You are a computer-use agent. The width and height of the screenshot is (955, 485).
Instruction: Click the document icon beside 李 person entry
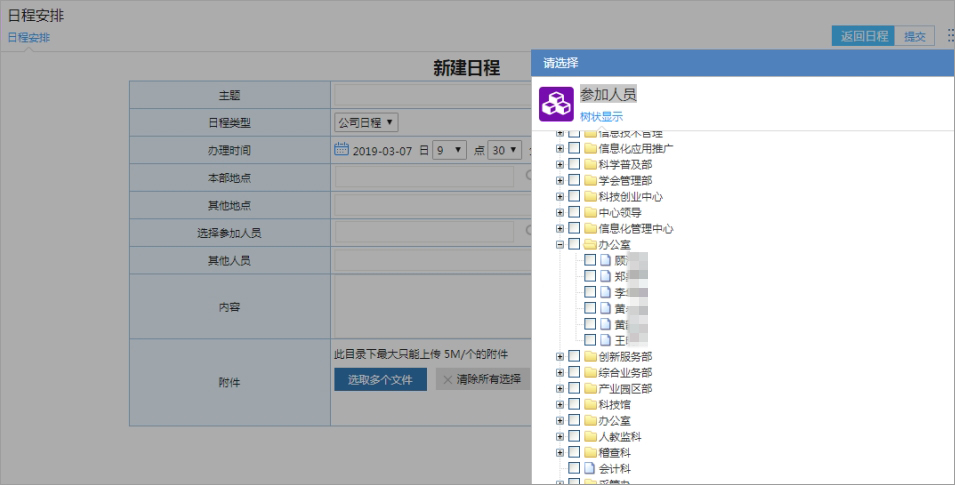605,292
